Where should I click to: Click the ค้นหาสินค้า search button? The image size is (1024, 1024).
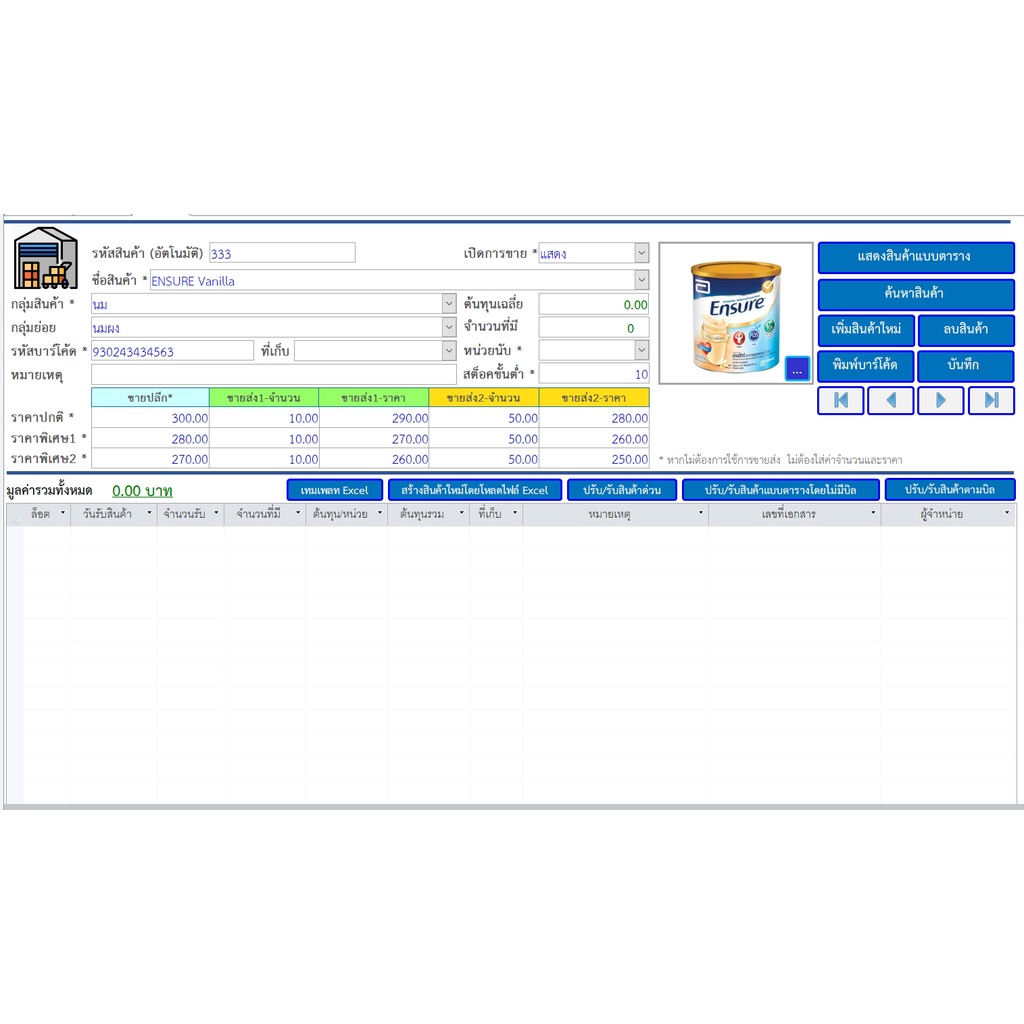tap(915, 294)
